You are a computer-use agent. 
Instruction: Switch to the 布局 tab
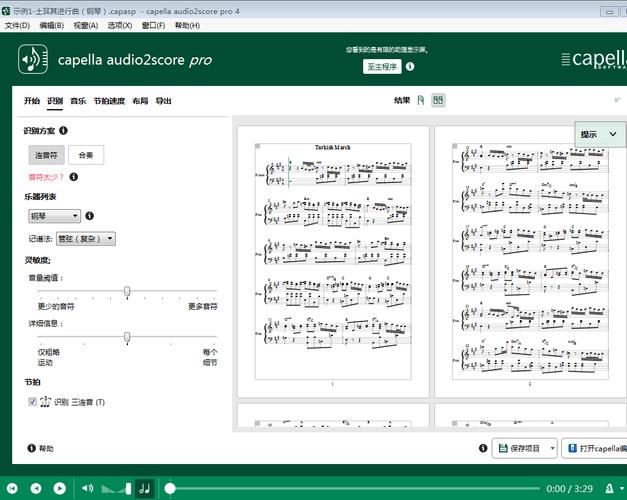point(140,101)
